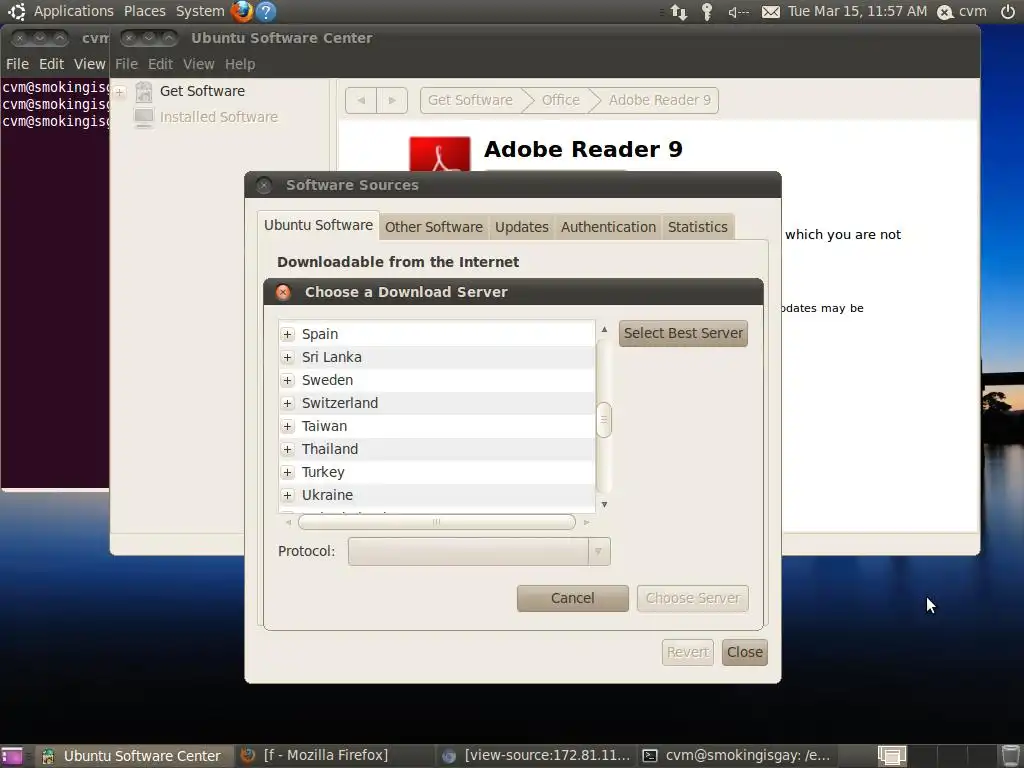Image resolution: width=1024 pixels, height=768 pixels.
Task: Expand the Spain server list
Action: 287,334
